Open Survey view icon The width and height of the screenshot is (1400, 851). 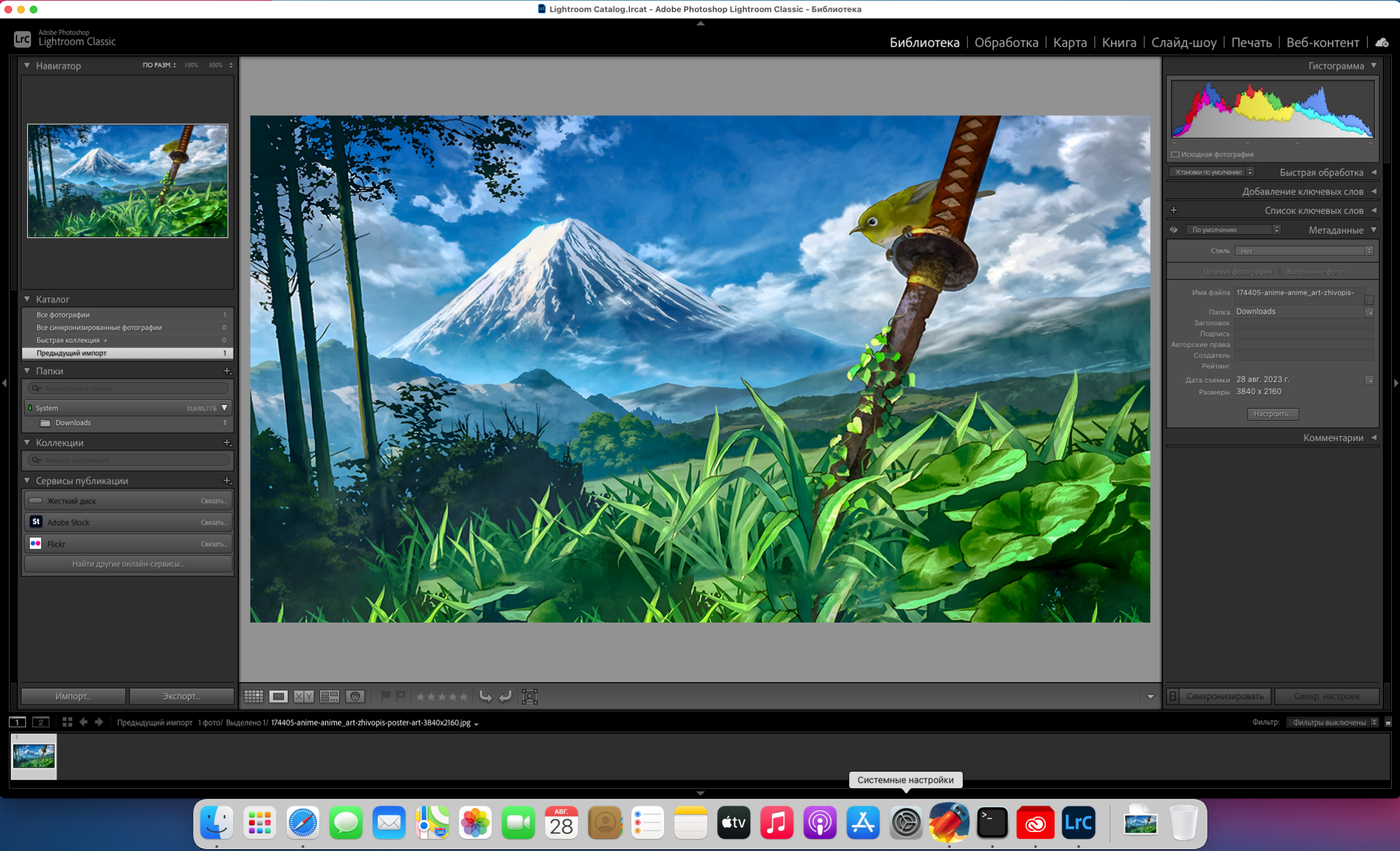tap(330, 697)
